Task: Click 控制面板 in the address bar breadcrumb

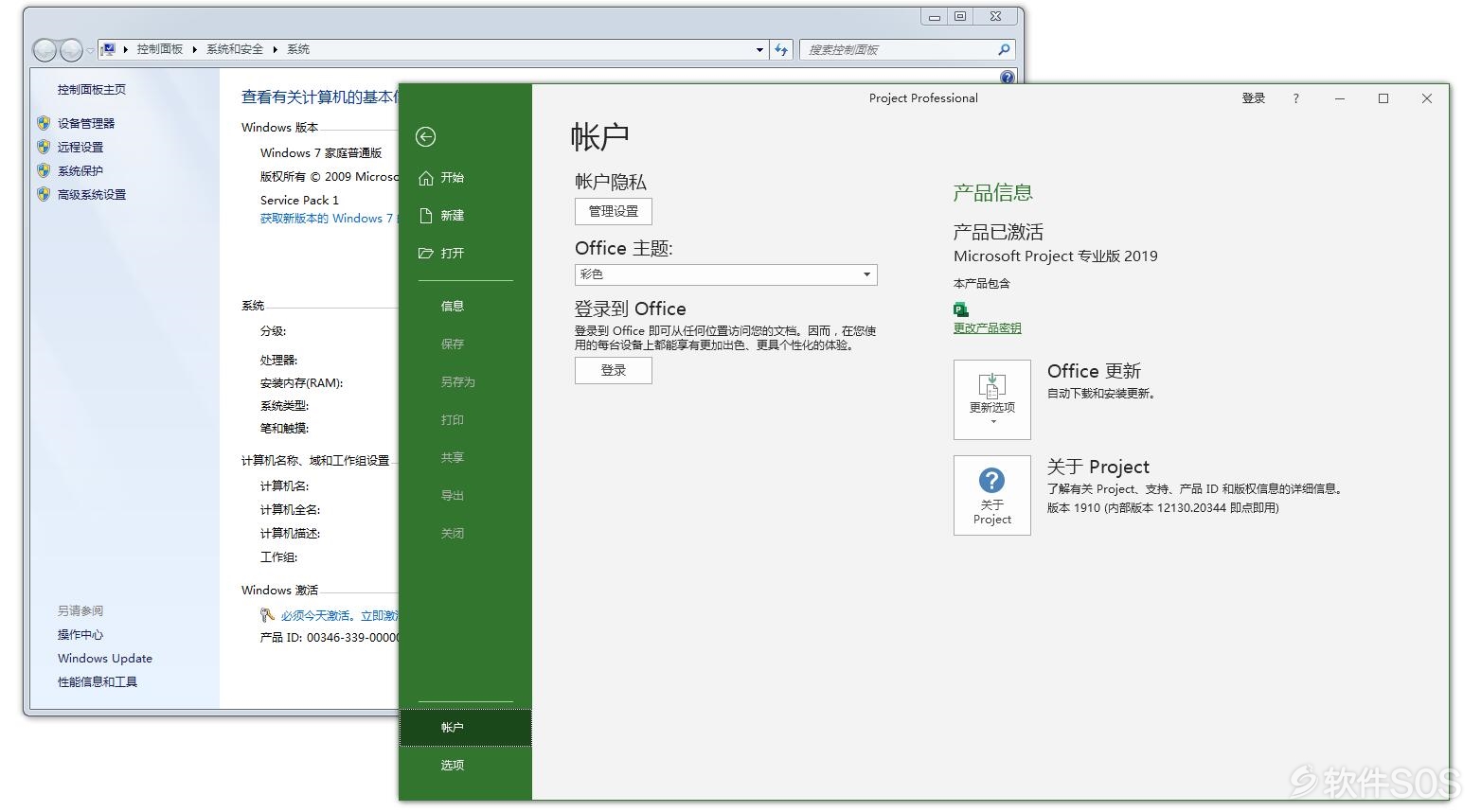Action: [x=160, y=49]
